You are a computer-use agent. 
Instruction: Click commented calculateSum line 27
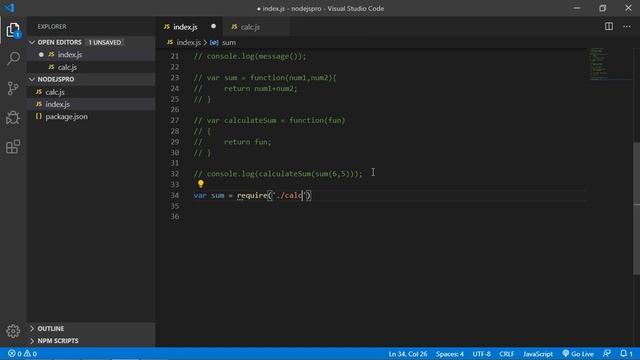pyautogui.click(x=269, y=120)
